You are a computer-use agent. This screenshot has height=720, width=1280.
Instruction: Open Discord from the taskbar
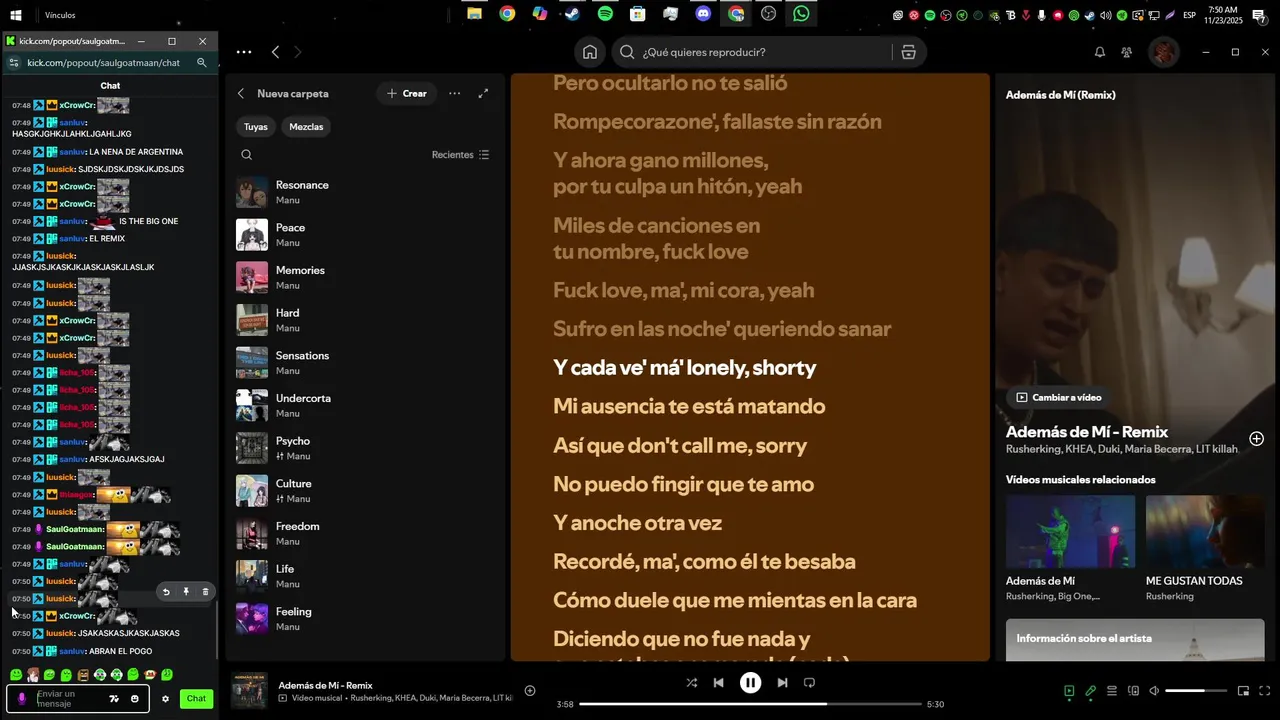point(702,14)
